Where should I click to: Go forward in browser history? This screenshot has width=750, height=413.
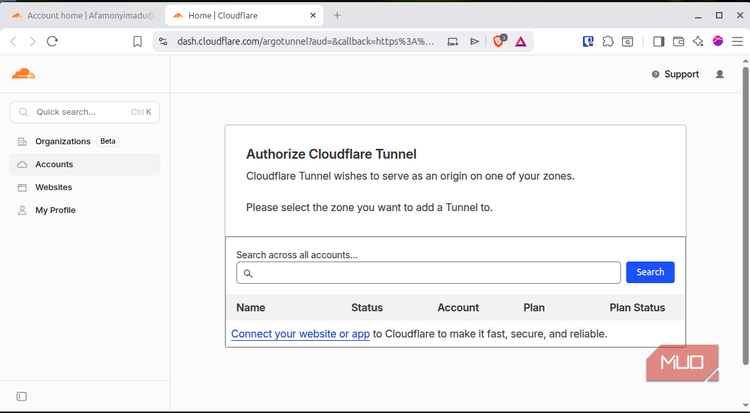(33, 42)
